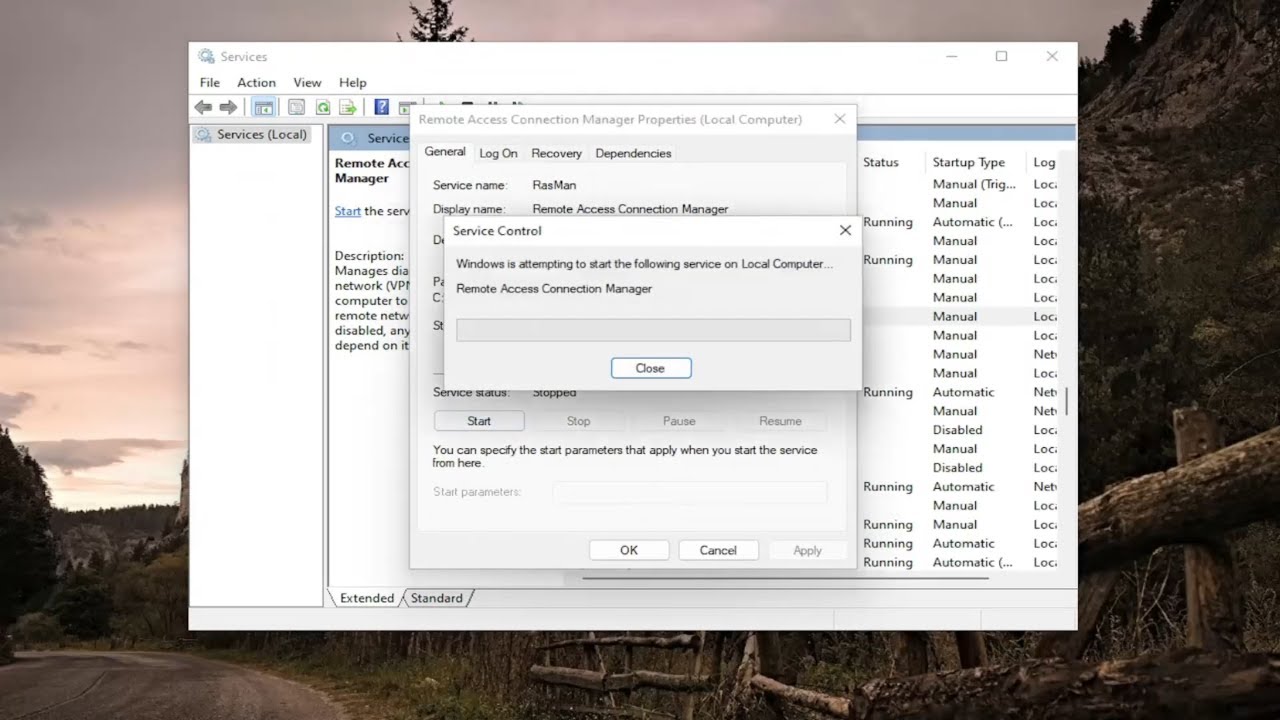Click the Forward arrow in Services toolbar
The height and width of the screenshot is (720, 1280).
pos(228,107)
